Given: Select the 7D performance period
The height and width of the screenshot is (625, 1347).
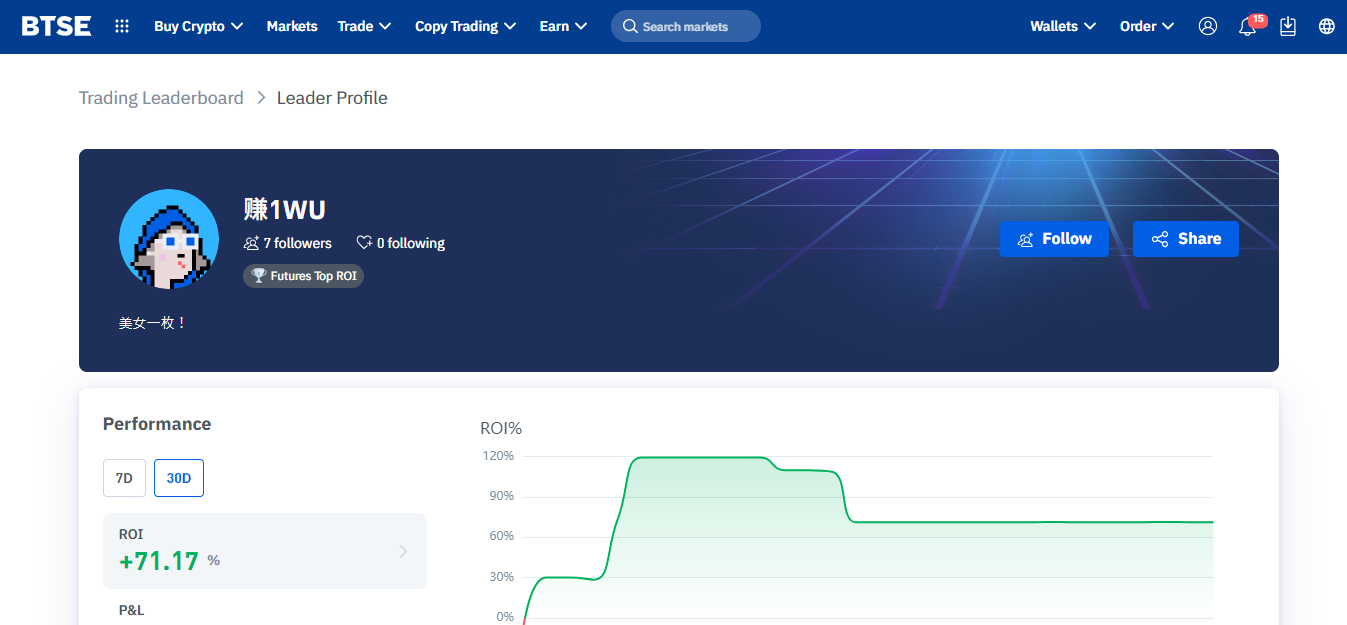Looking at the screenshot, I should 124,478.
